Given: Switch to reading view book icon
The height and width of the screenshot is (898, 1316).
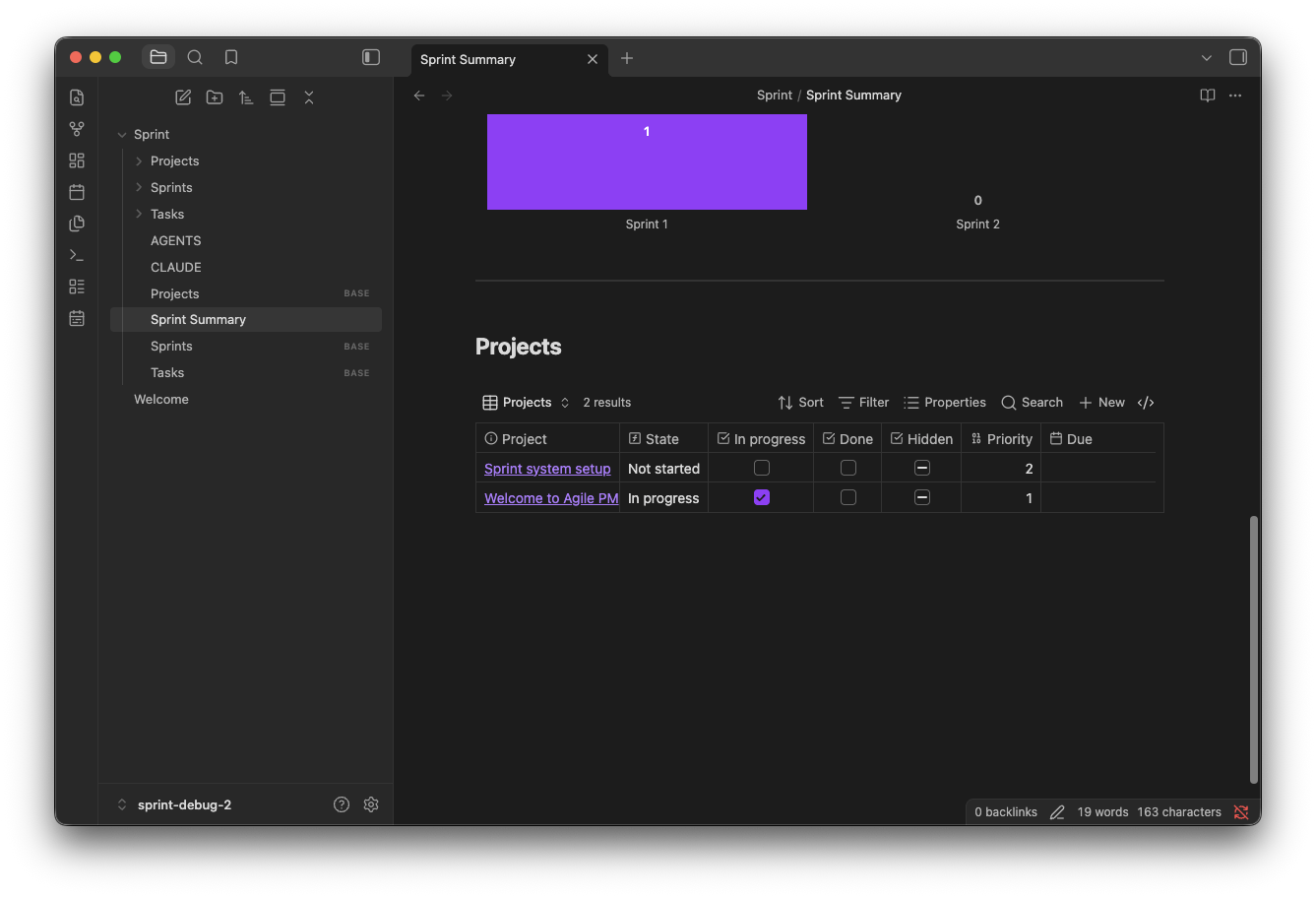Looking at the screenshot, I should click(x=1208, y=96).
